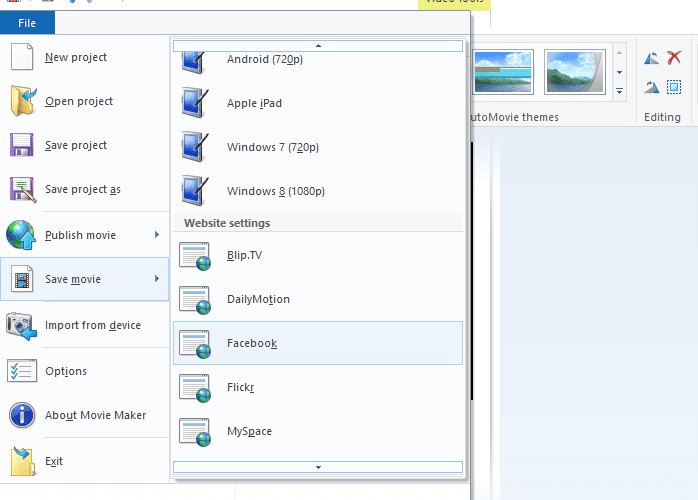The height and width of the screenshot is (500, 698).
Task: Click the Apple iPad device icon
Action: [195, 103]
